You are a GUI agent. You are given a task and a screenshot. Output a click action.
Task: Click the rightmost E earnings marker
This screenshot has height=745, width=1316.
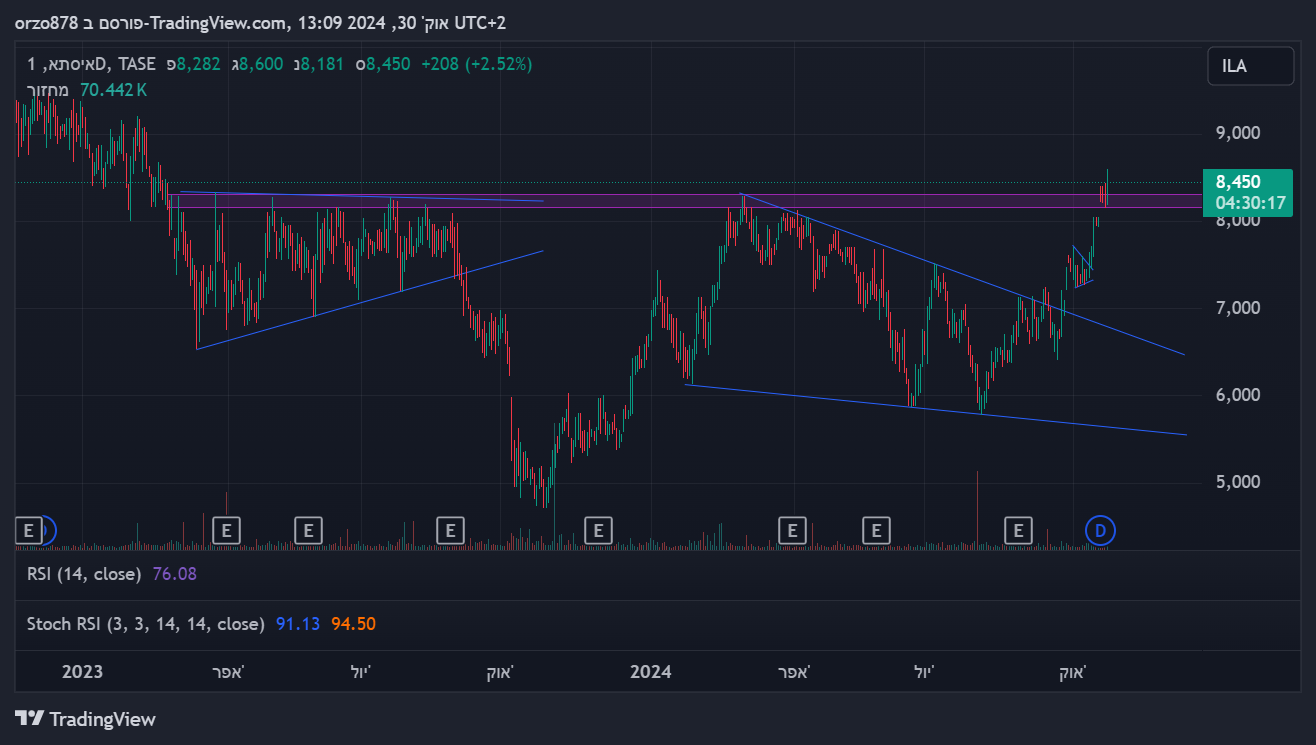(x=1019, y=530)
